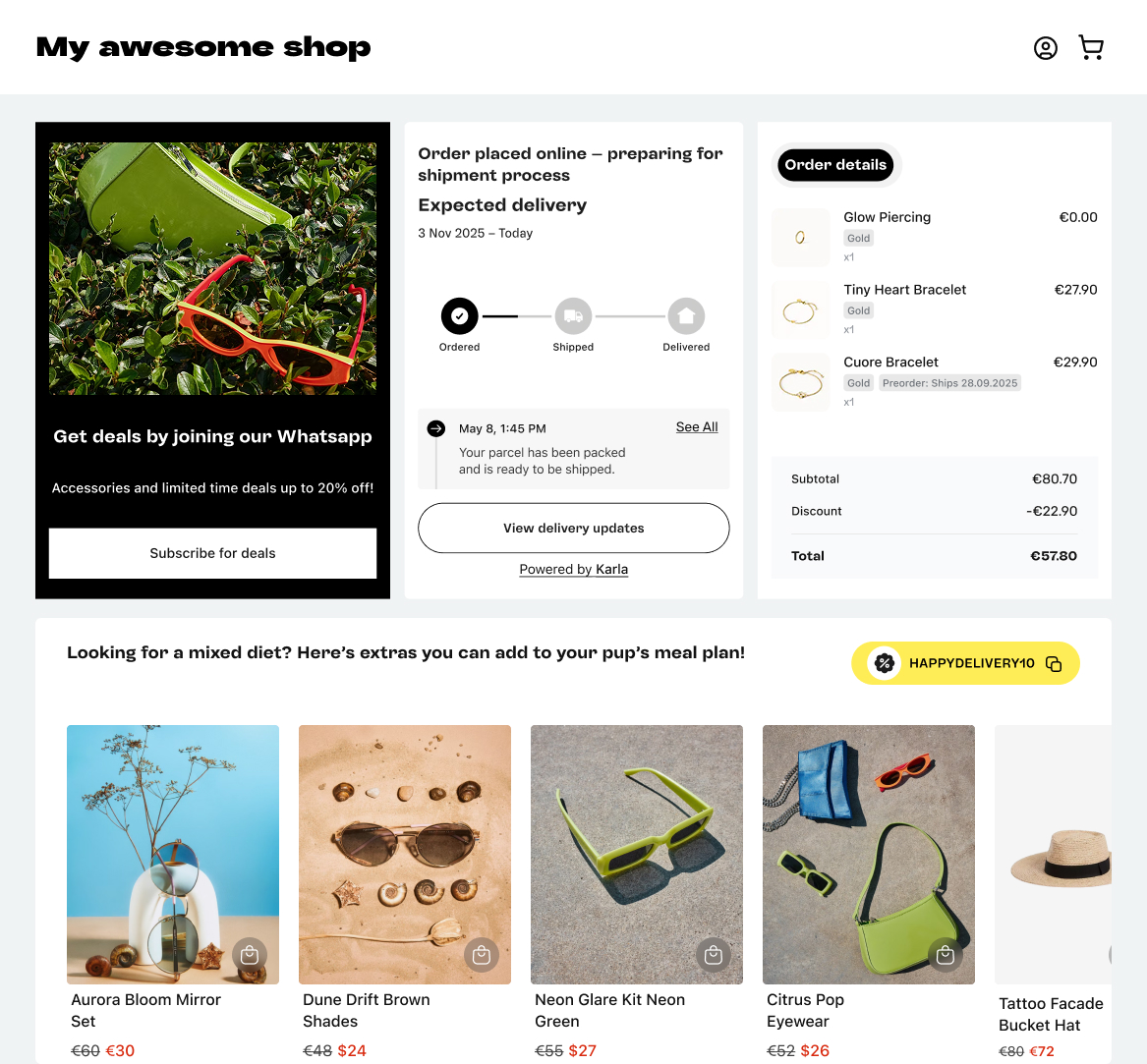Add Dune Drift Brown Shades to bag
Viewport: 1147px width, 1064px height.
[x=482, y=955]
